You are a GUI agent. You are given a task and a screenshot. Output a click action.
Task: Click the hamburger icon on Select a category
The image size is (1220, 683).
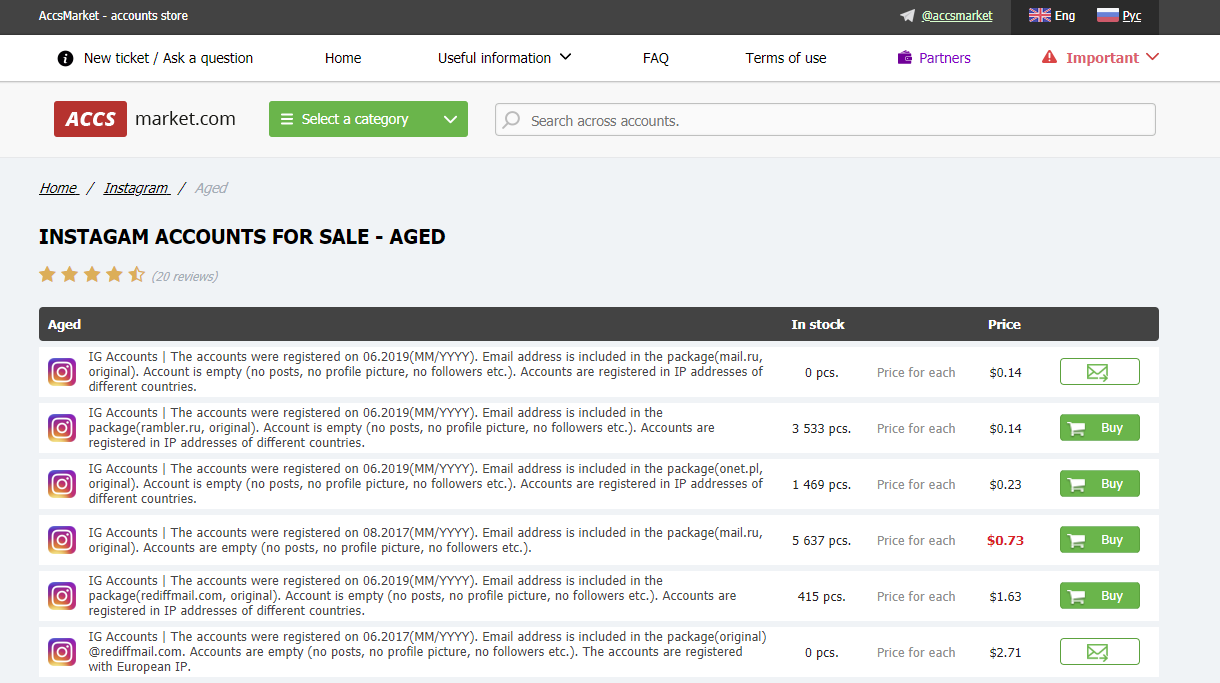[x=287, y=119]
